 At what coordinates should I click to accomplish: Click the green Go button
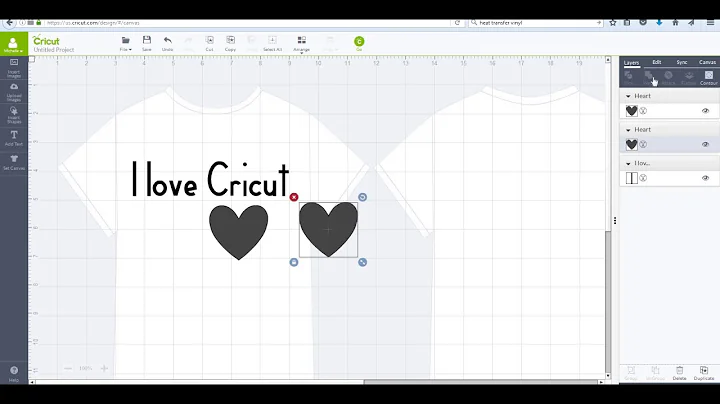(359, 43)
